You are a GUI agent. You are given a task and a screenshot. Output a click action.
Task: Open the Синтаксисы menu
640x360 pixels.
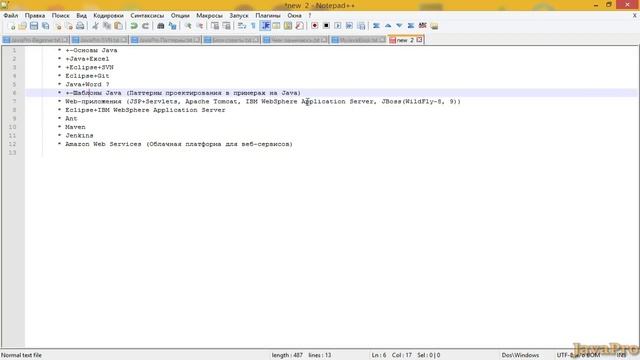[x=147, y=16]
